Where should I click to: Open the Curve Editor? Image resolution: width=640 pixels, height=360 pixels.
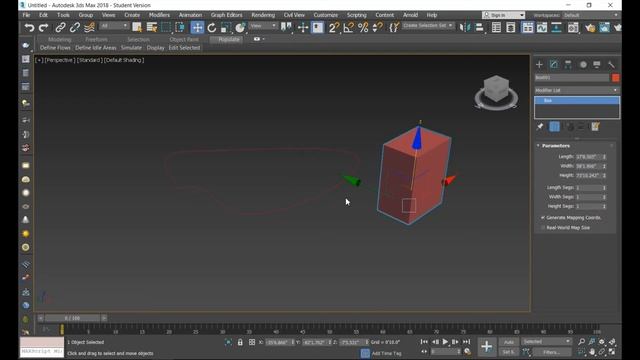[542, 27]
